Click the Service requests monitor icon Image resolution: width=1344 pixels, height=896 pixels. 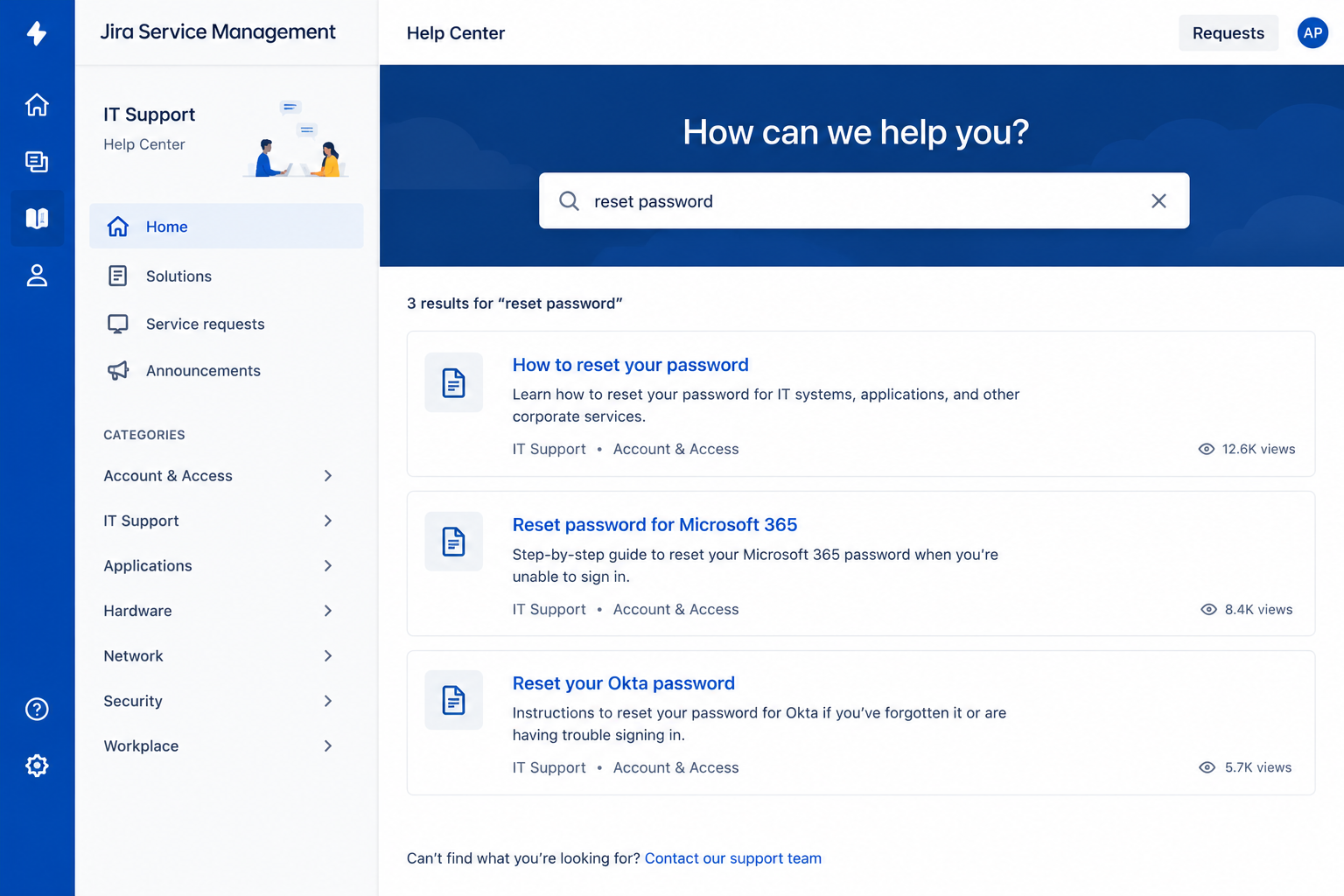click(x=118, y=324)
